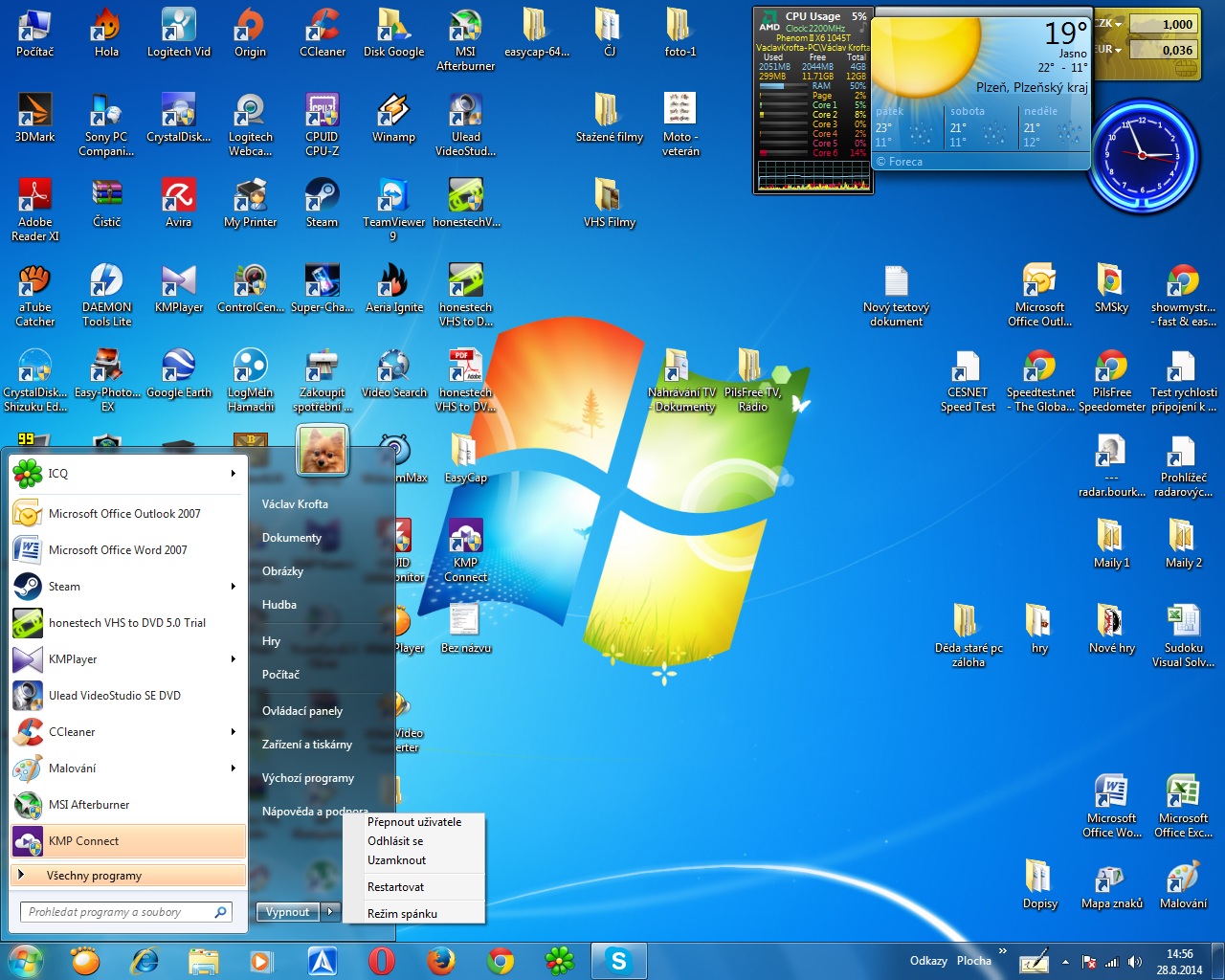Open Hudba link in Start menu
The width and height of the screenshot is (1225, 980).
279,604
